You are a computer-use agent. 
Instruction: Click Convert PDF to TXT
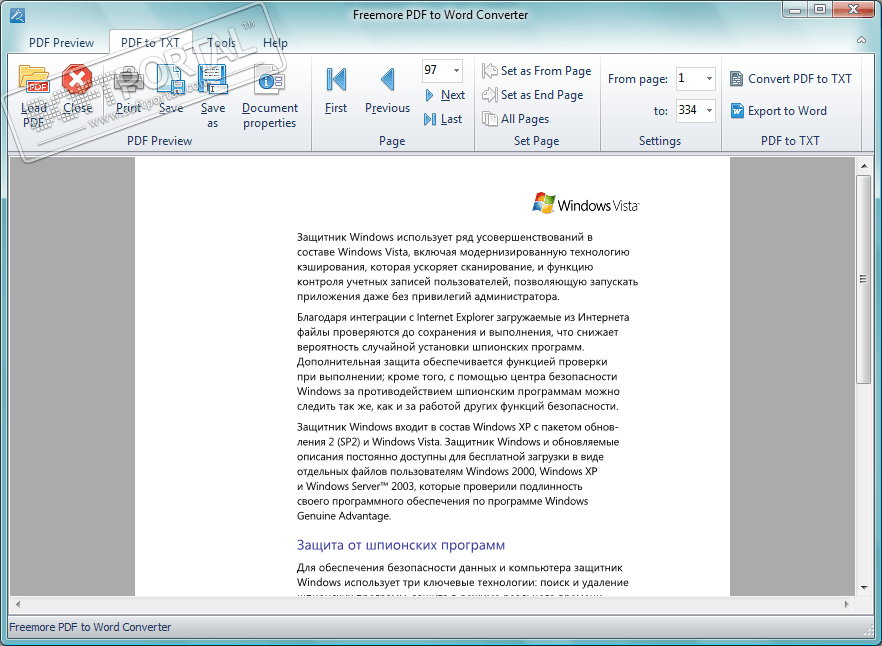point(791,79)
